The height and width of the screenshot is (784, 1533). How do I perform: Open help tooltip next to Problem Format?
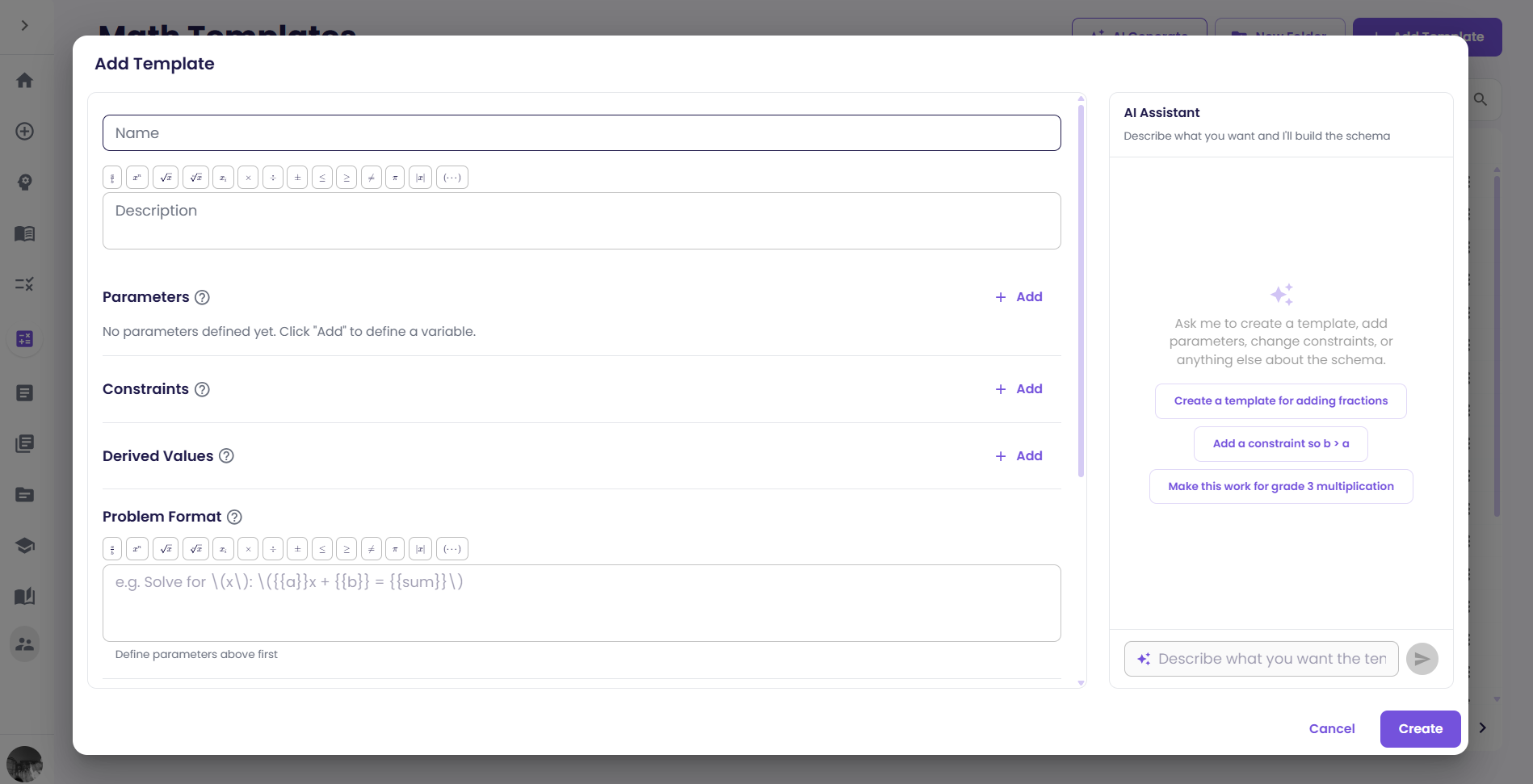(234, 517)
